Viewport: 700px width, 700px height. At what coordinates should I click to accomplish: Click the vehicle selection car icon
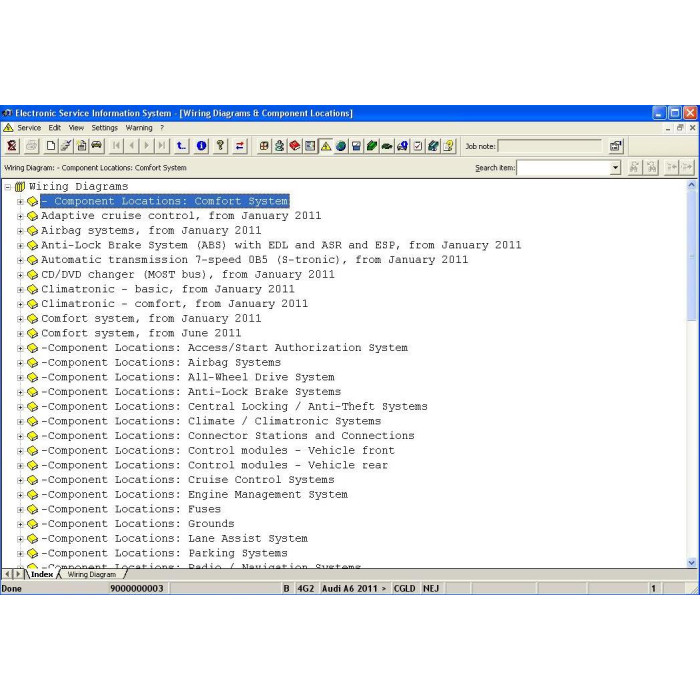96,146
